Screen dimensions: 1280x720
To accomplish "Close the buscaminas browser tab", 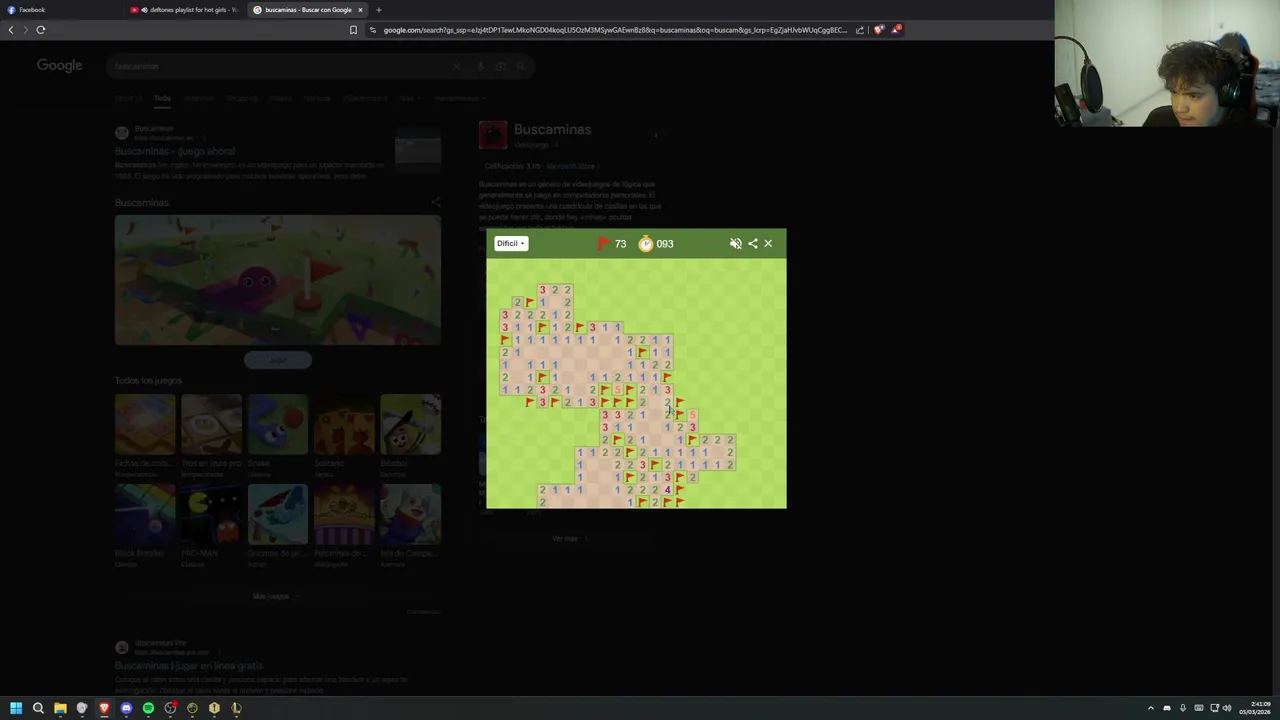I will click(361, 10).
